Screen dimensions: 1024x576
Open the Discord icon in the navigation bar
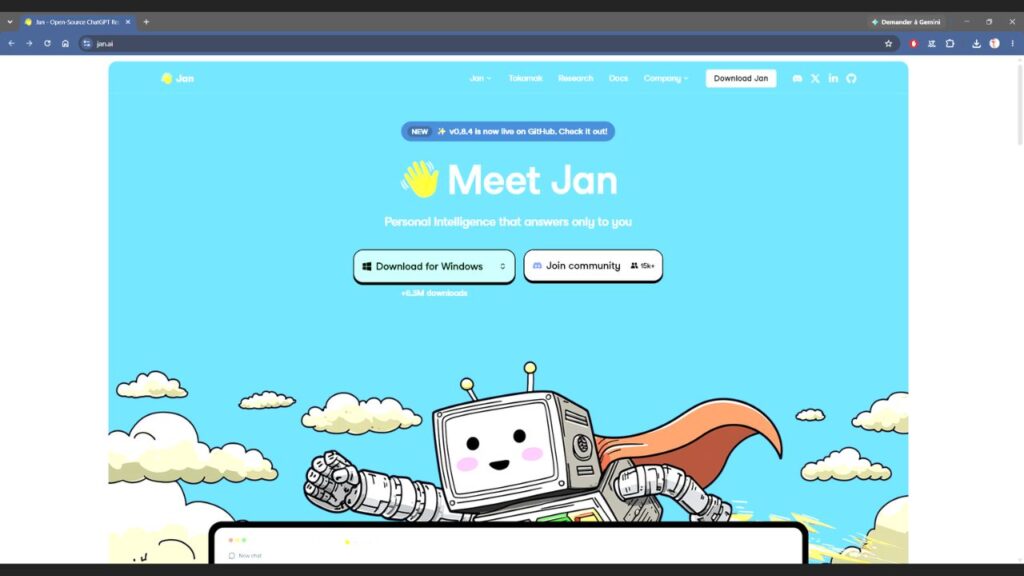tap(797, 78)
